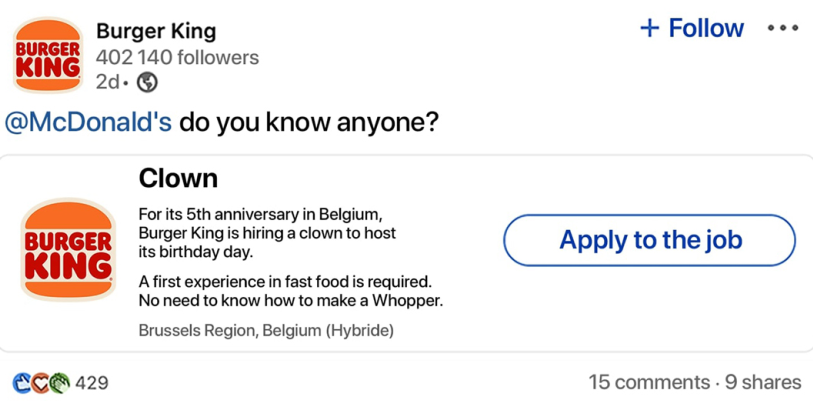The image size is (813, 408).
Task: Open the Burger King page name
Action: [x=156, y=32]
